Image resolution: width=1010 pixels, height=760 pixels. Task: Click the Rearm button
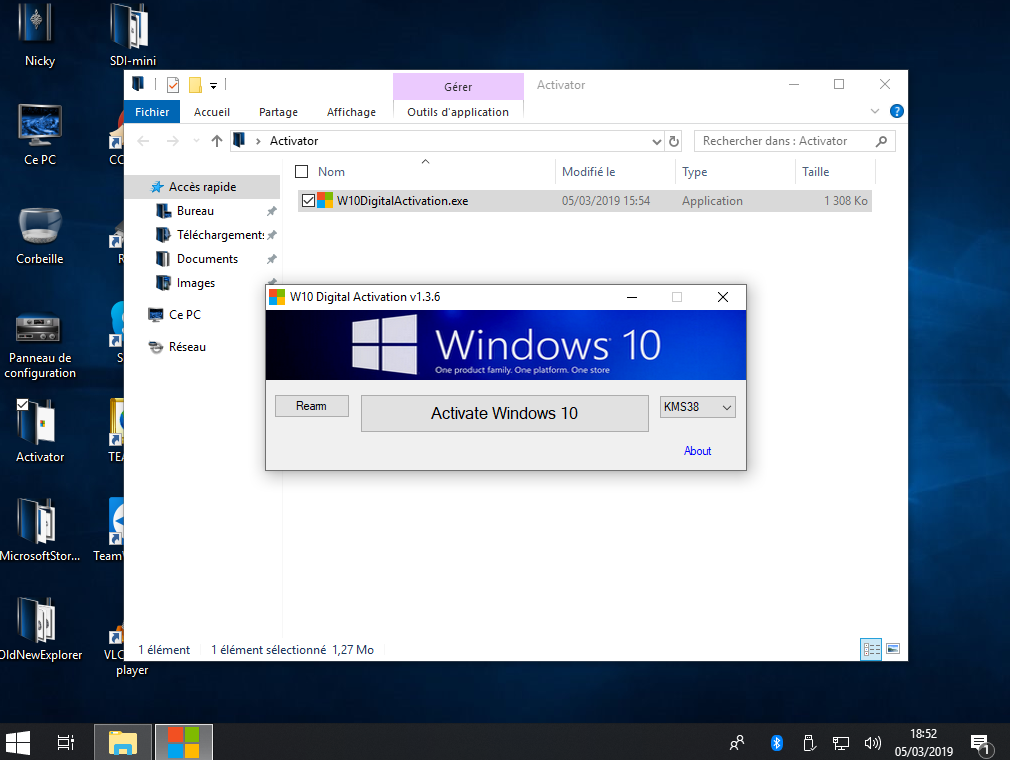click(x=312, y=406)
